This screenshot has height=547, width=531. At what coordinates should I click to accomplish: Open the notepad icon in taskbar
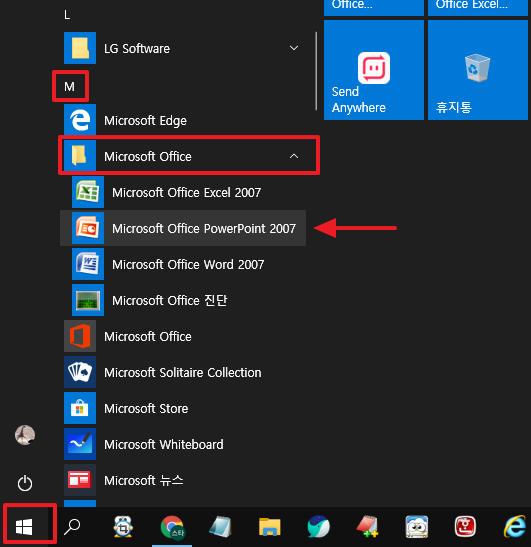point(220,526)
